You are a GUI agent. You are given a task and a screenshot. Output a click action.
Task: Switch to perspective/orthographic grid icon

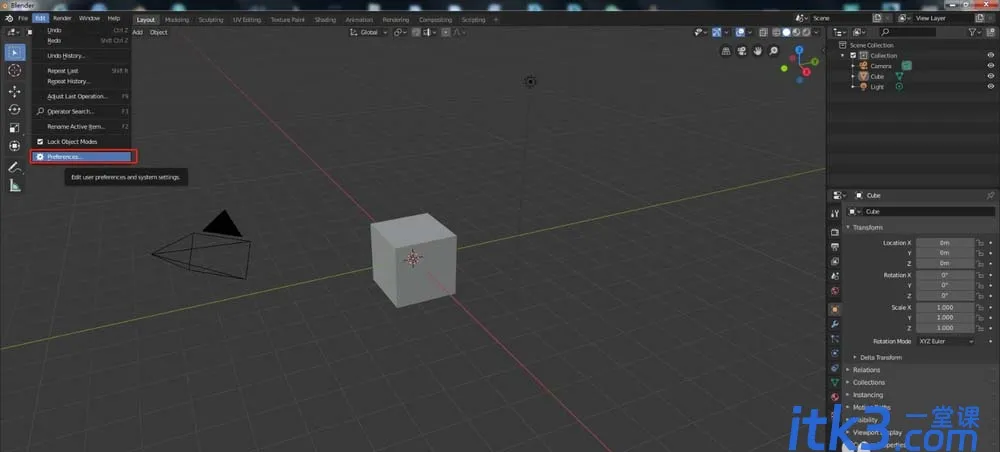point(726,51)
